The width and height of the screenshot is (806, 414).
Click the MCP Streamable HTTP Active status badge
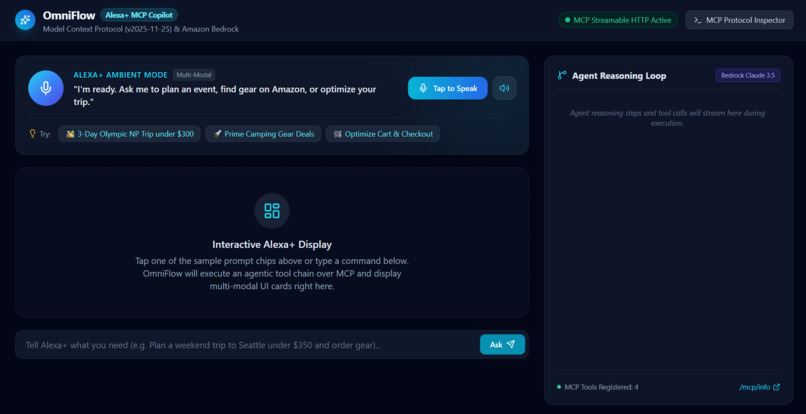click(618, 20)
